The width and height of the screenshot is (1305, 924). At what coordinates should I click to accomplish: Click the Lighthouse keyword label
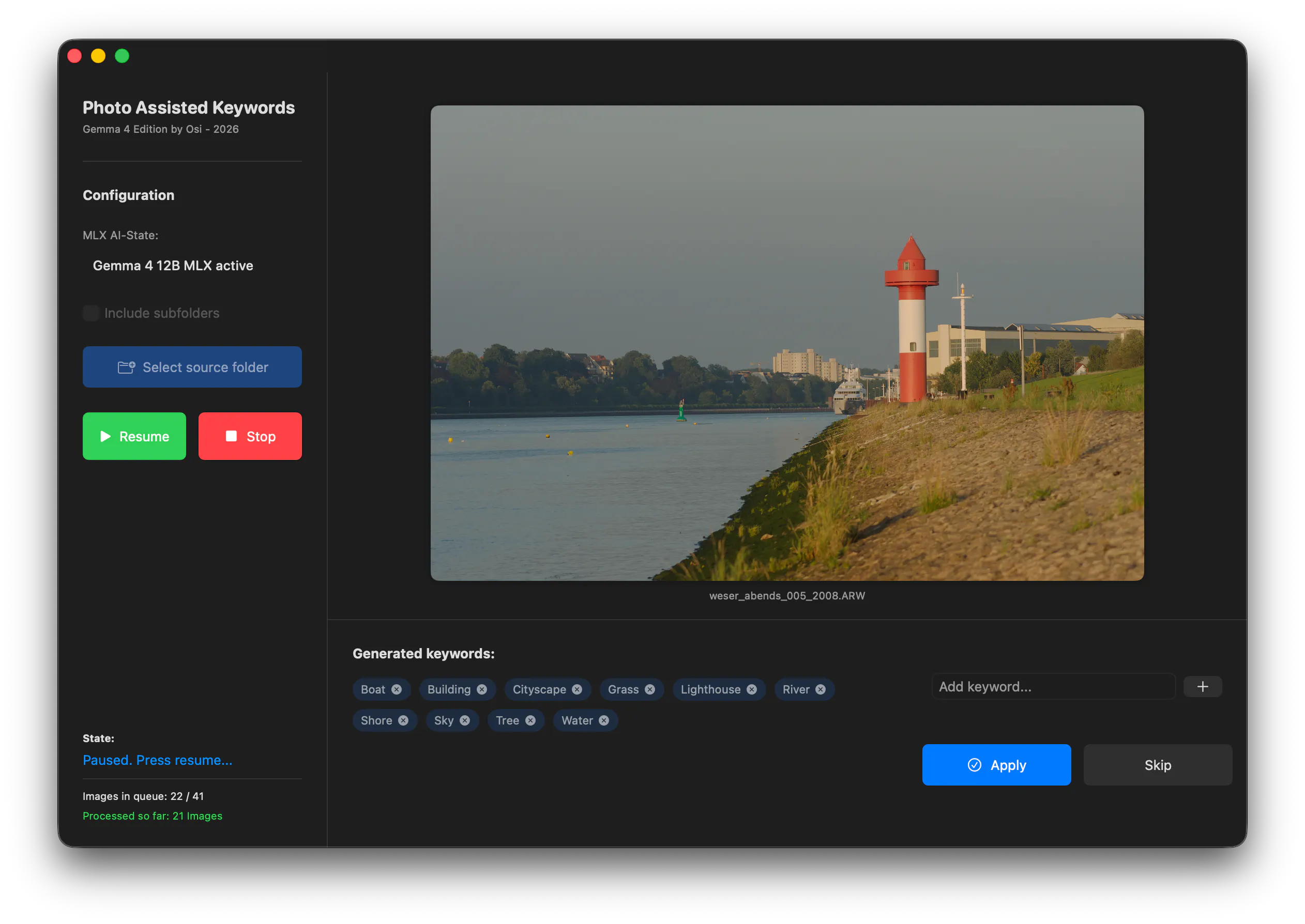pos(711,689)
